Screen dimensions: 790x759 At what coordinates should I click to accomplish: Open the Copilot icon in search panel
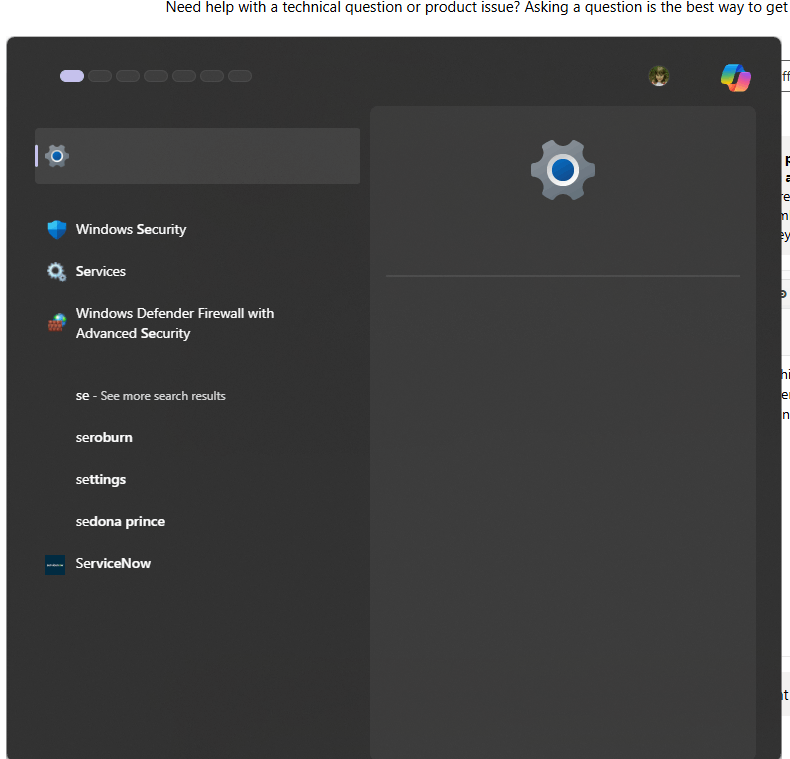click(x=736, y=78)
